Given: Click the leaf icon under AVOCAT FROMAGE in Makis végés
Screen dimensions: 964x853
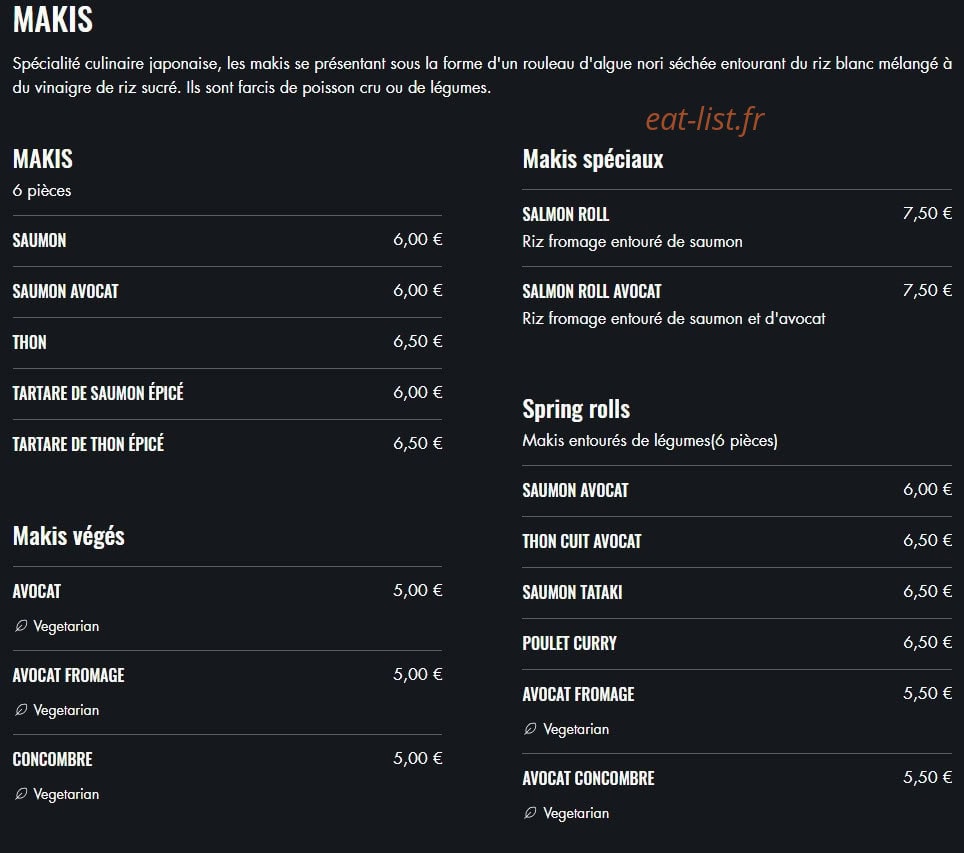Looking at the screenshot, I should pyautogui.click(x=21, y=710).
